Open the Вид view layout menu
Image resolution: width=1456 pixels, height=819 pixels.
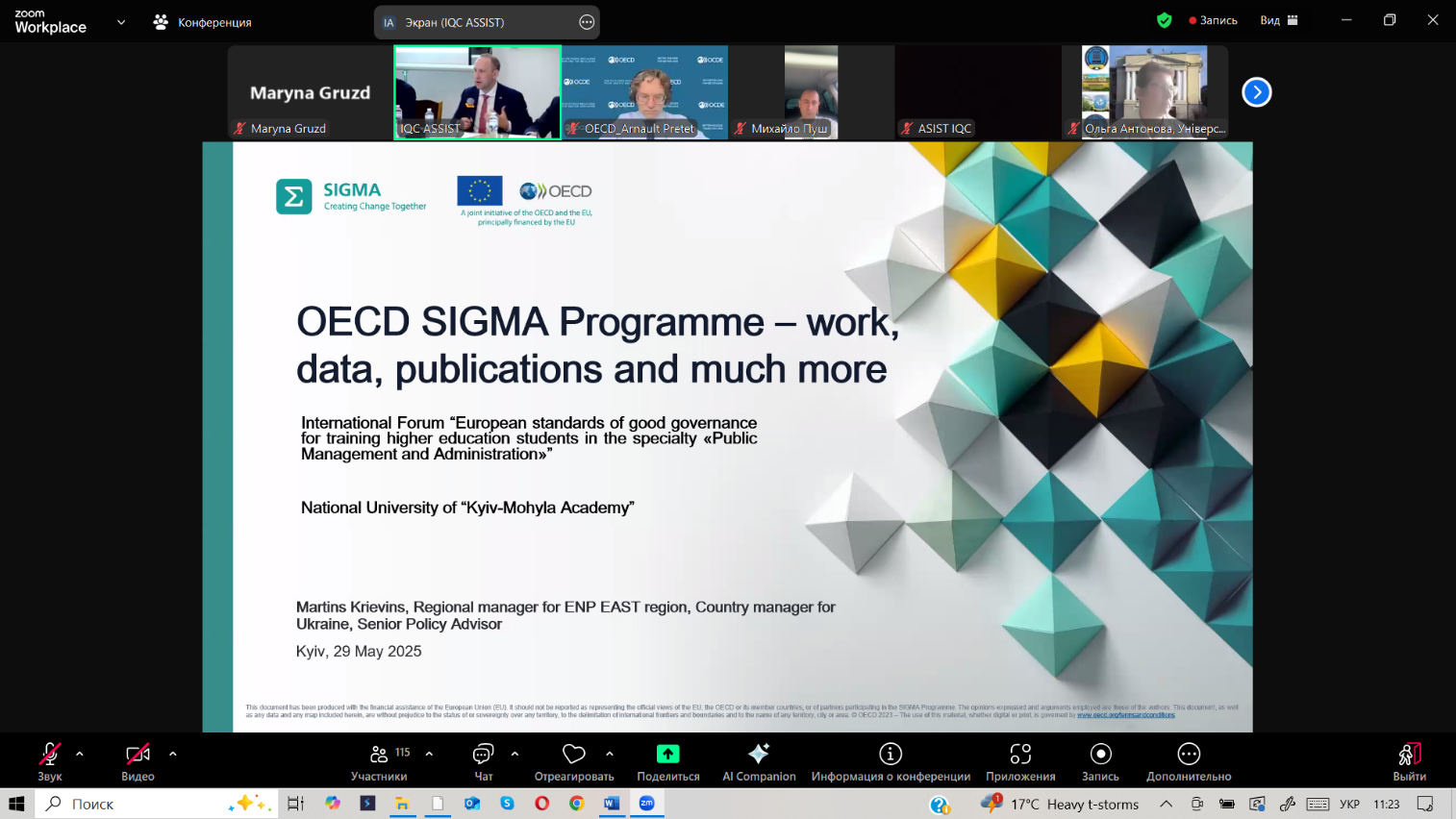(x=1279, y=20)
